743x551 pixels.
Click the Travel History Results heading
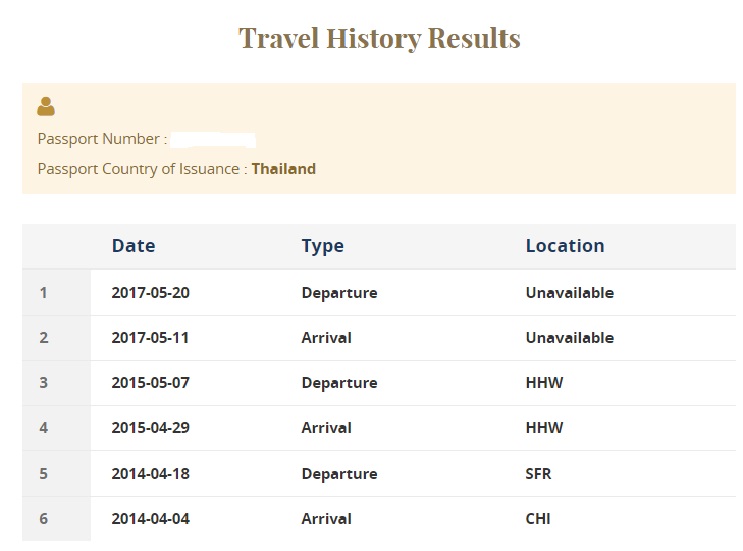379,39
